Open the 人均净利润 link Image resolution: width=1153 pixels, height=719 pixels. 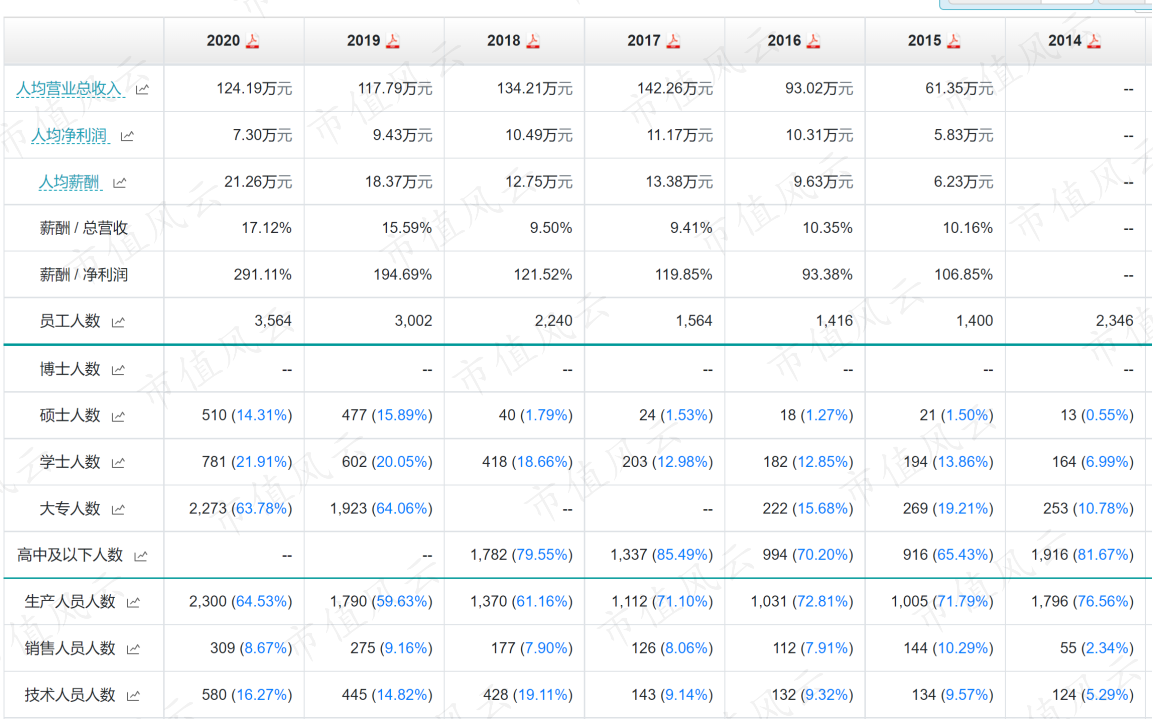pos(69,135)
